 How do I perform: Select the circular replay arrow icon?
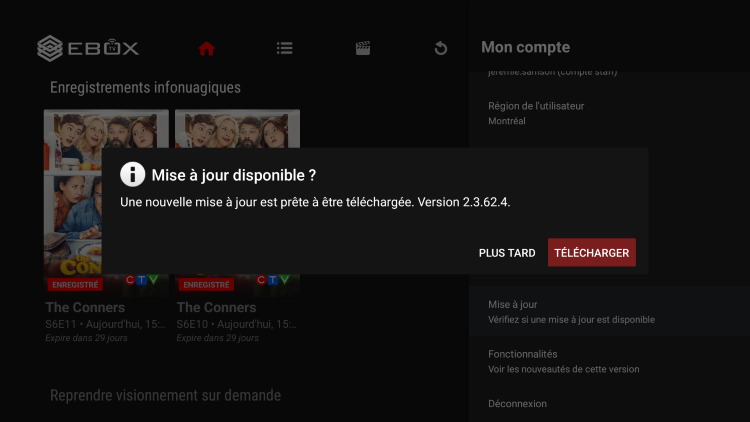pyautogui.click(x=441, y=48)
